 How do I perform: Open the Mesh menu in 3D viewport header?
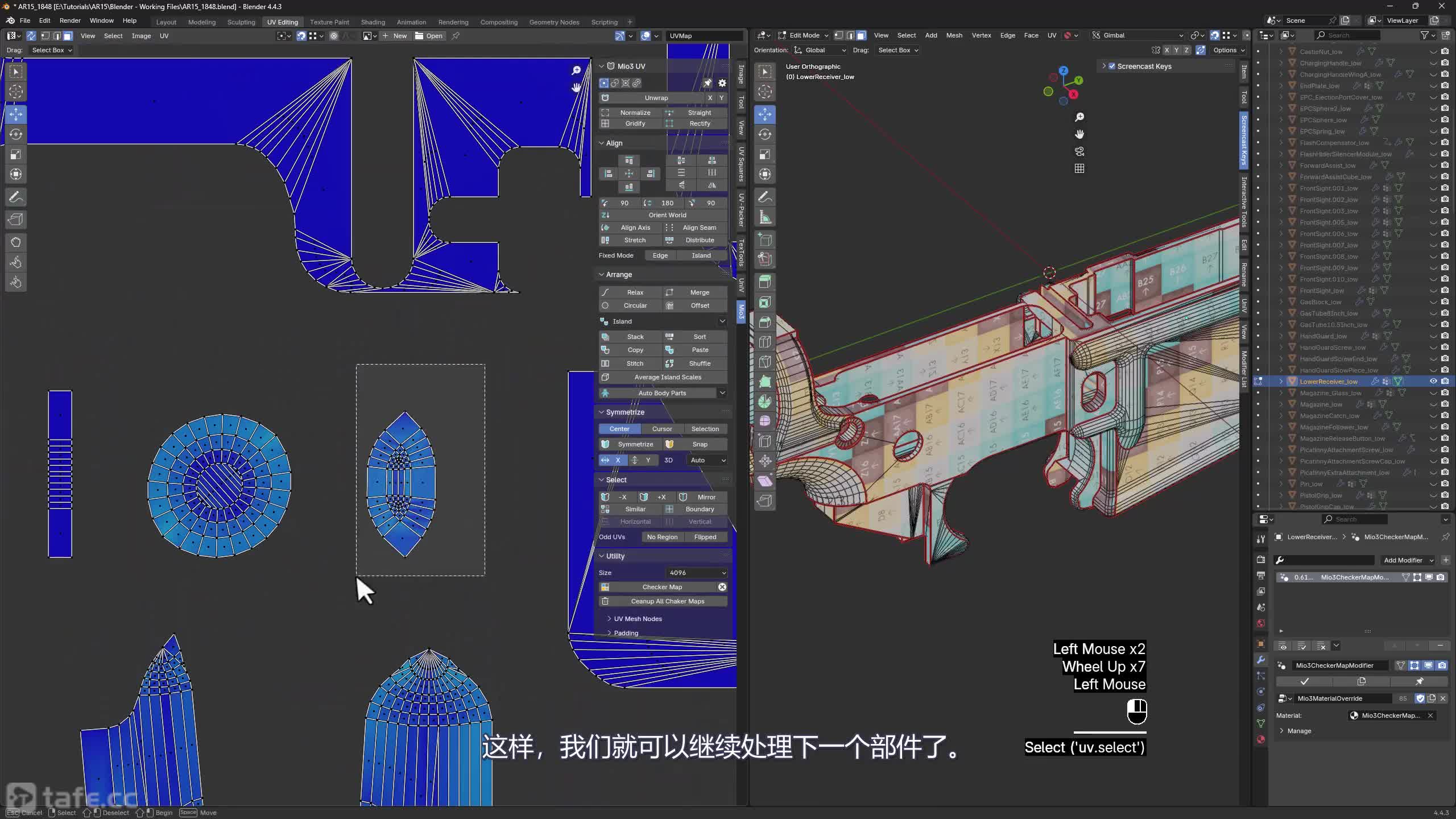(x=954, y=35)
